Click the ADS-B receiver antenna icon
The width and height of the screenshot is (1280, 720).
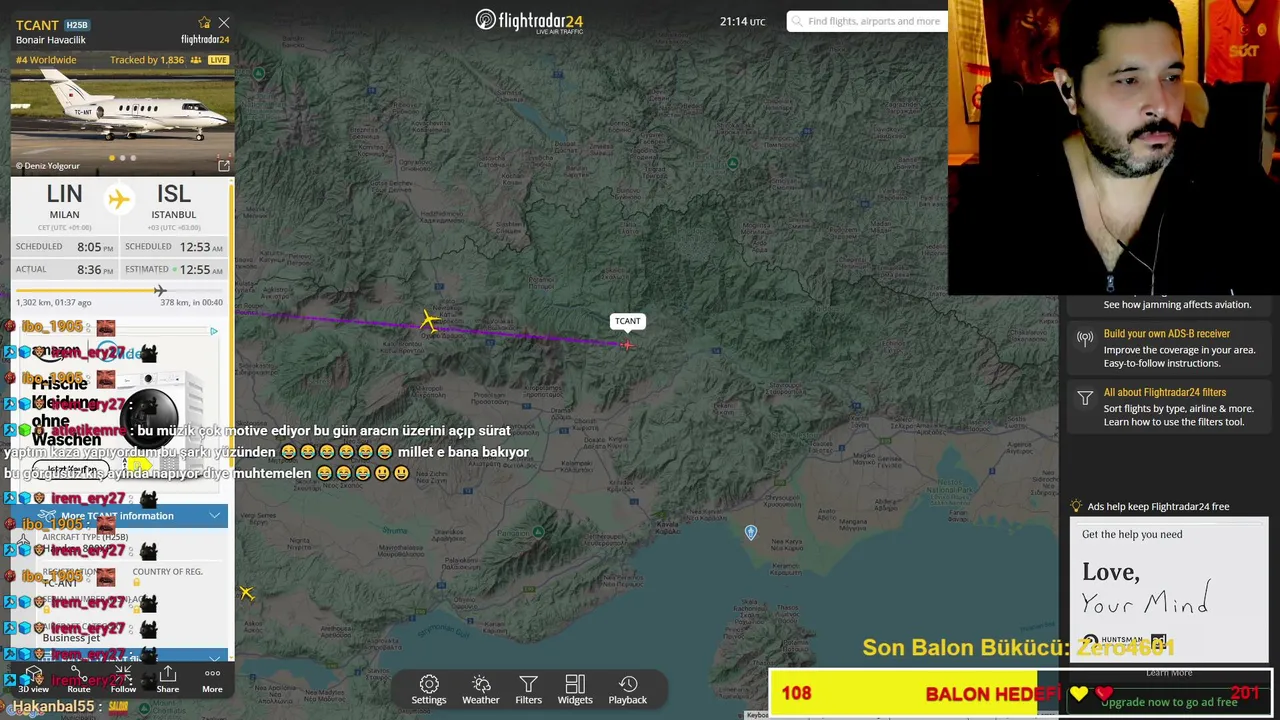(1085, 339)
